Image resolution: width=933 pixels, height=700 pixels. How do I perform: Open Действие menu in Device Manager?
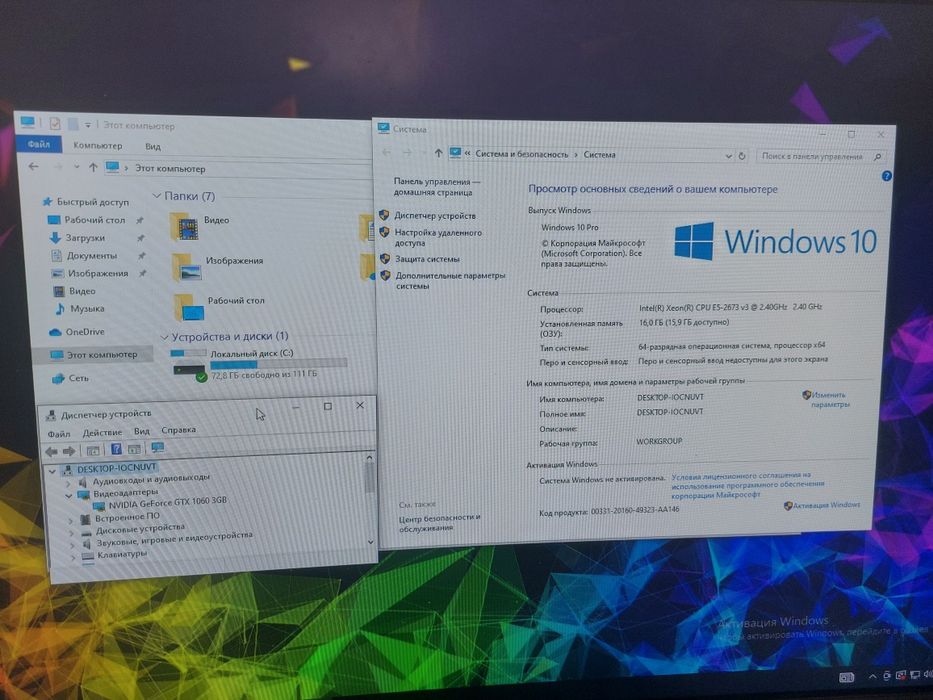(102, 432)
